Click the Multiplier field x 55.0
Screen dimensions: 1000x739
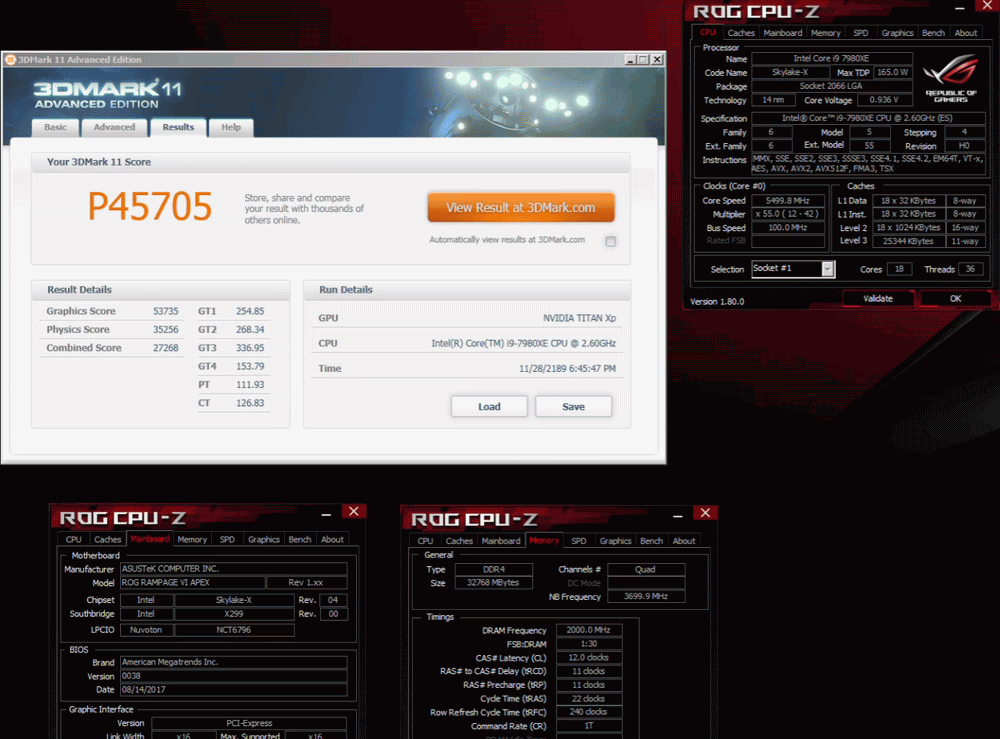pyautogui.click(x=788, y=214)
